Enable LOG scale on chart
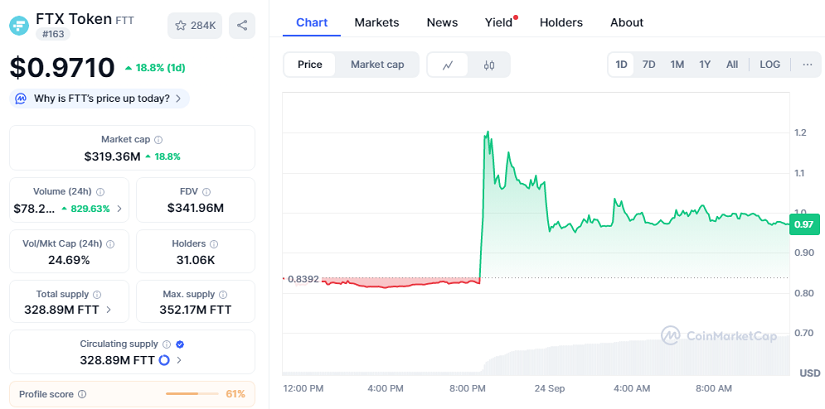Screen dimensions: 825x409 770,65
